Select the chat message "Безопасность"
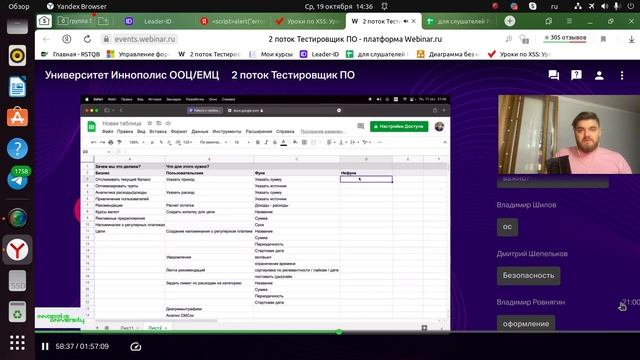The height and width of the screenshot is (360, 640). click(529, 276)
